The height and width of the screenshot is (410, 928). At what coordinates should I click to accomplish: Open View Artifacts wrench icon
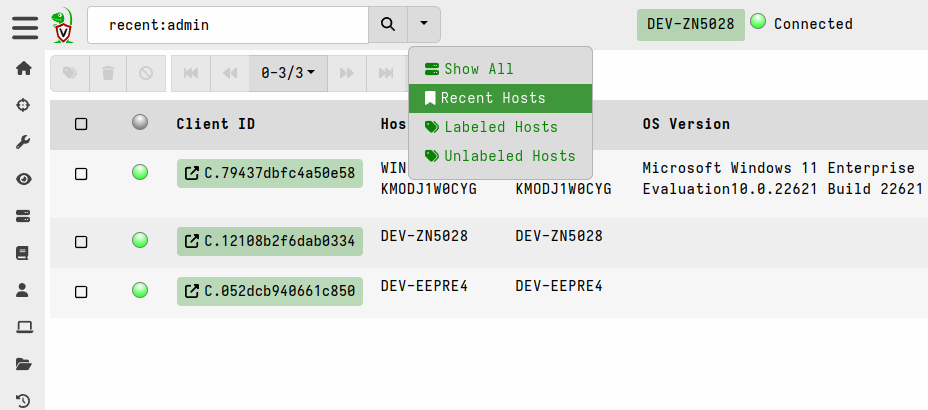pos(24,142)
